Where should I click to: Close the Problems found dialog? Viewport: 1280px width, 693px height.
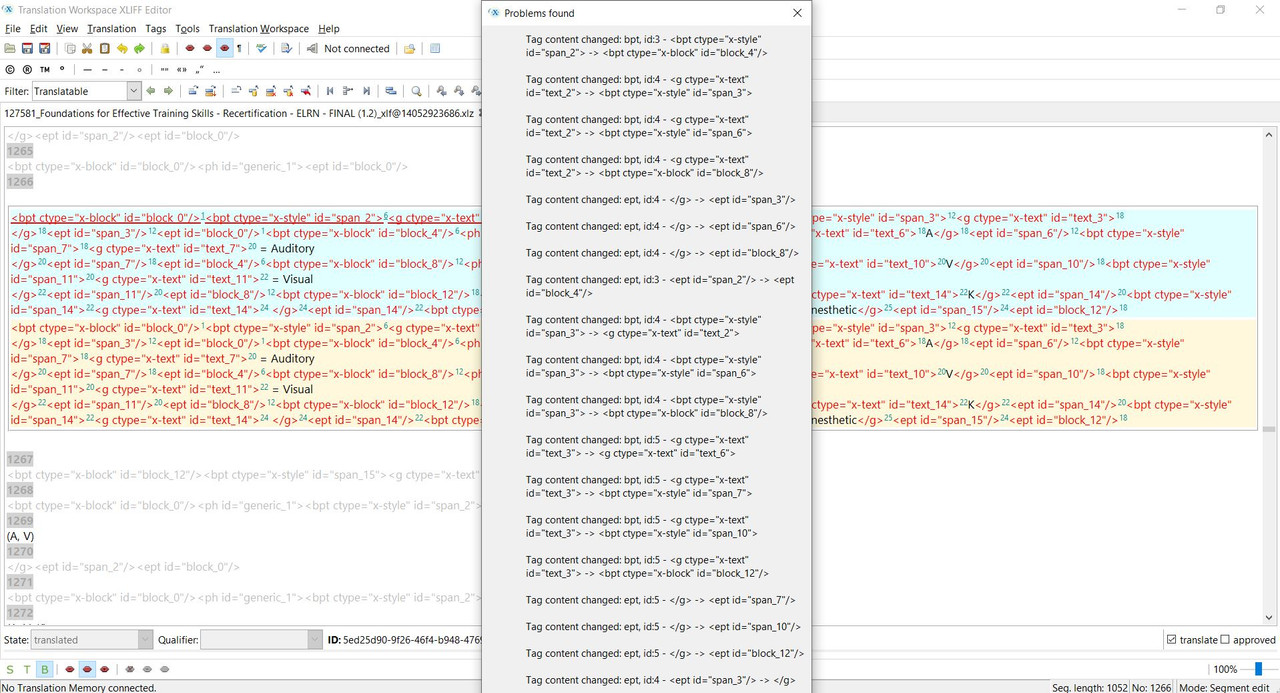[x=797, y=13]
